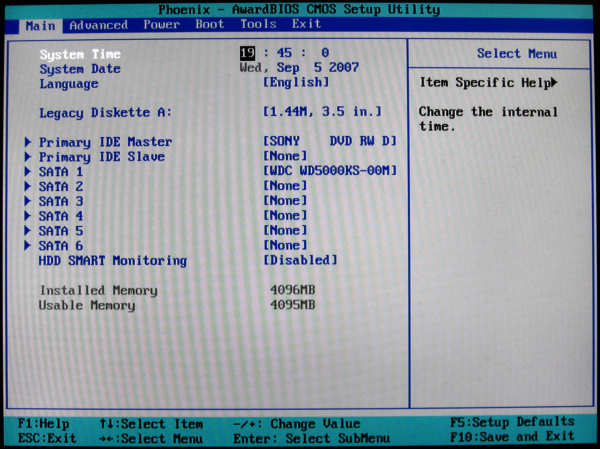This screenshot has width=600, height=449.
Task: Click the ESC:Exit hint
Action: [x=47, y=438]
